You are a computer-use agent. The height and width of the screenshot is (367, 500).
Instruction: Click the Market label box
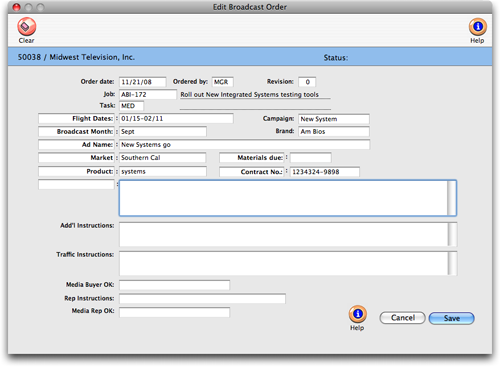(76, 158)
